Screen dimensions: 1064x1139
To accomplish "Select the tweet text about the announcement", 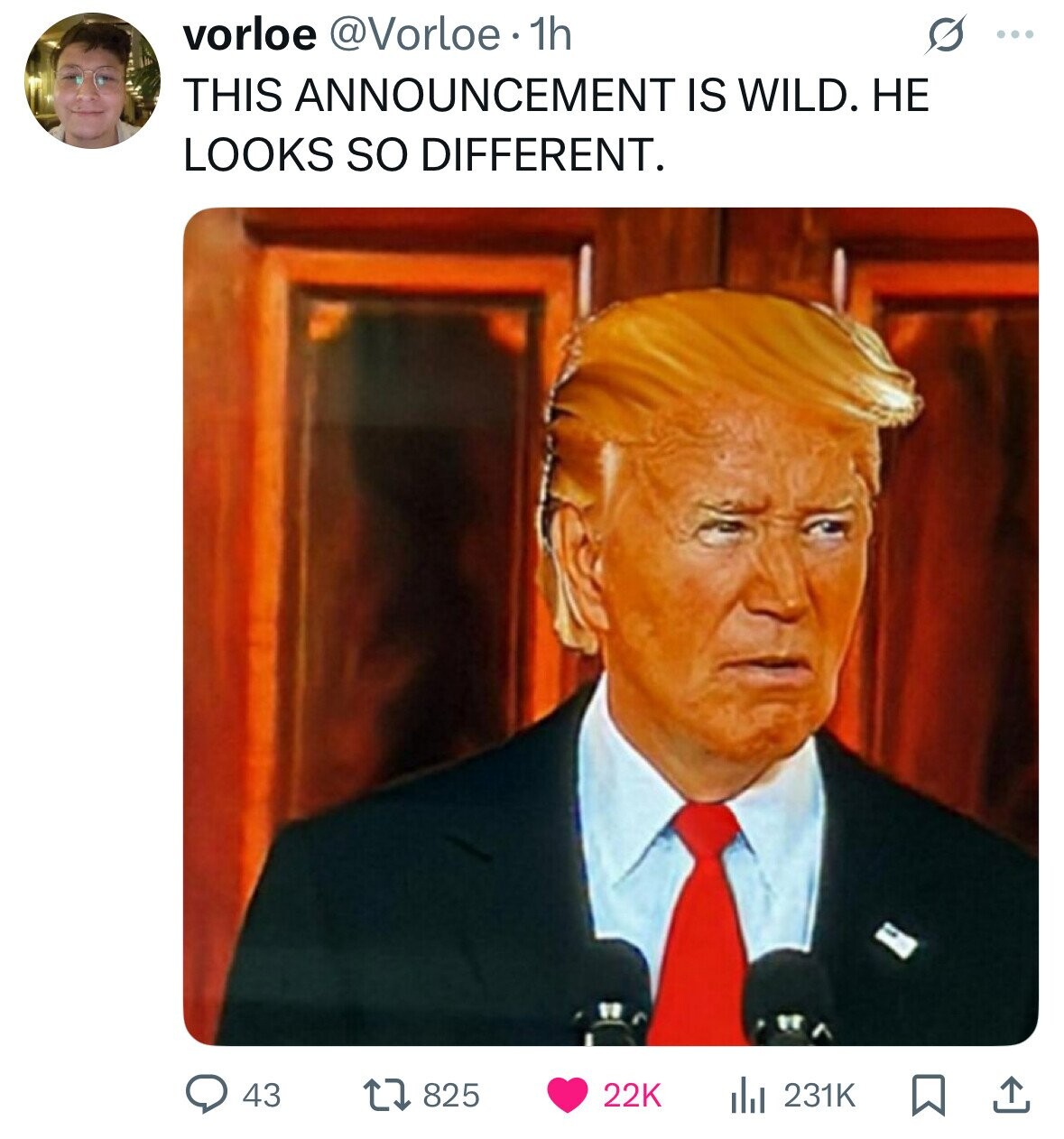I will point(556,125).
